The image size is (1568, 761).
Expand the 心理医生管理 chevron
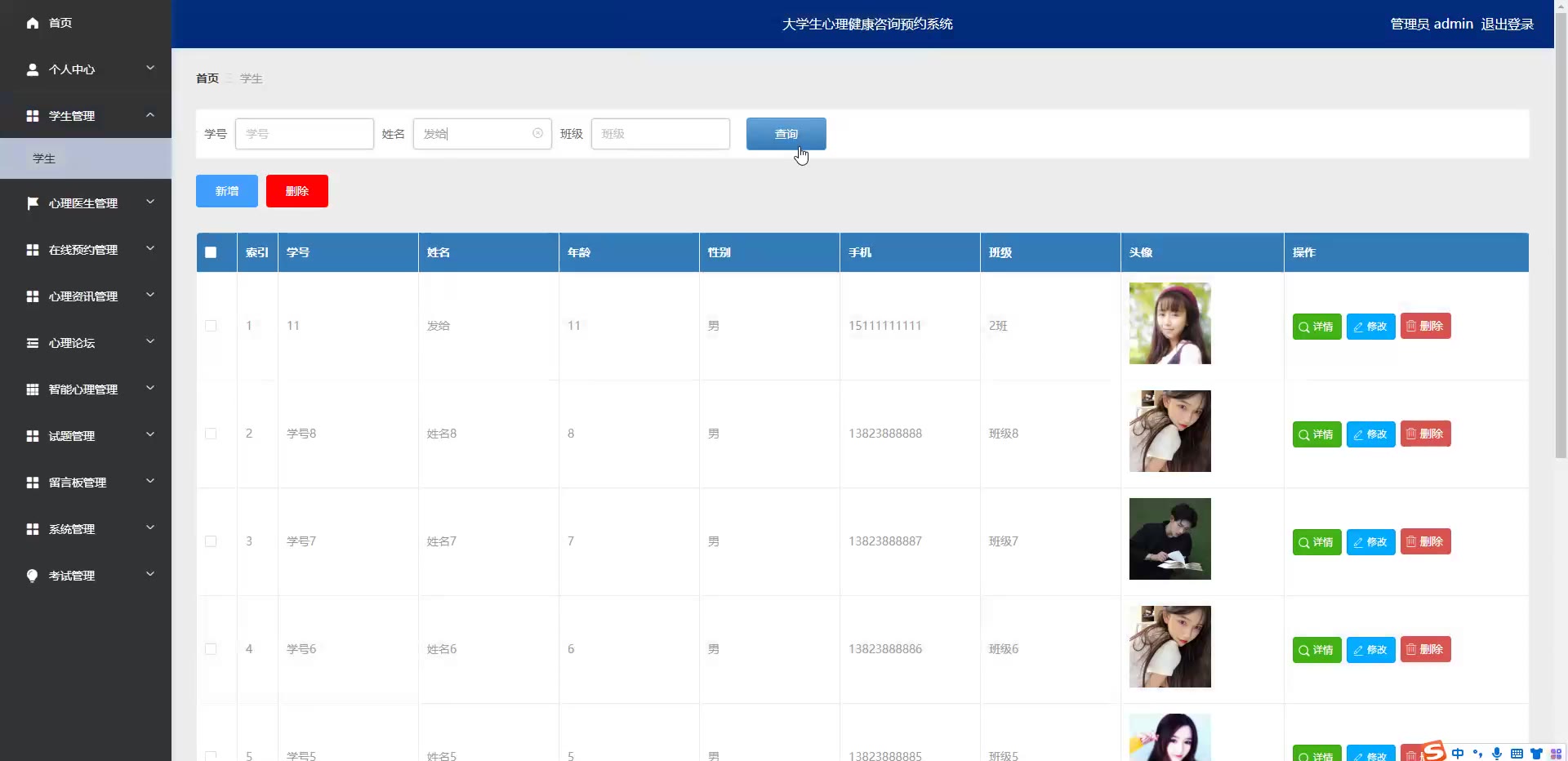pos(150,202)
